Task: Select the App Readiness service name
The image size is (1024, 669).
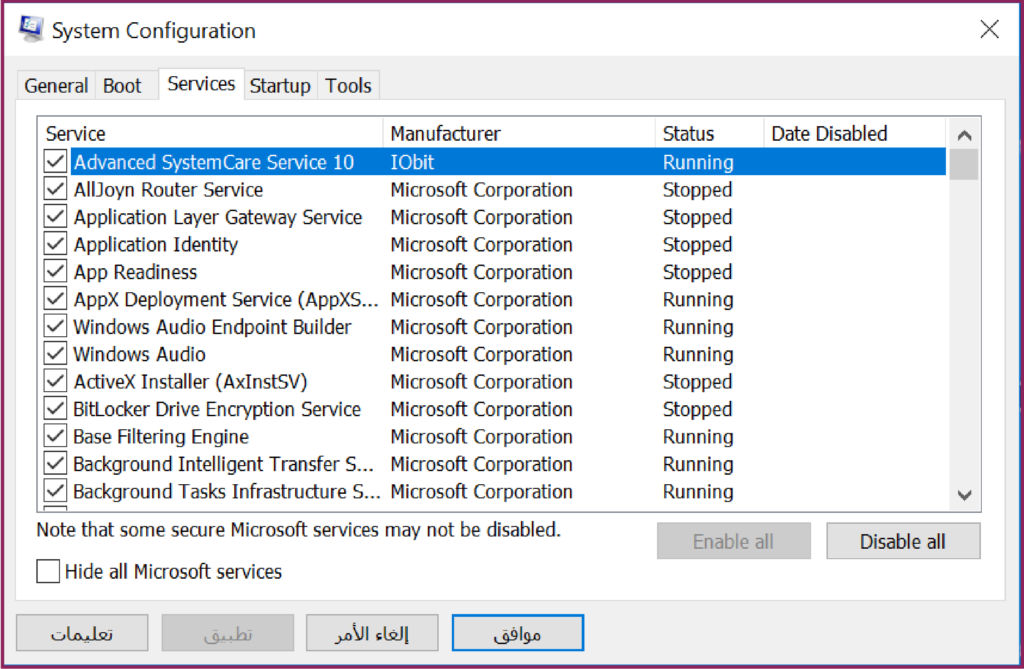Action: click(135, 272)
